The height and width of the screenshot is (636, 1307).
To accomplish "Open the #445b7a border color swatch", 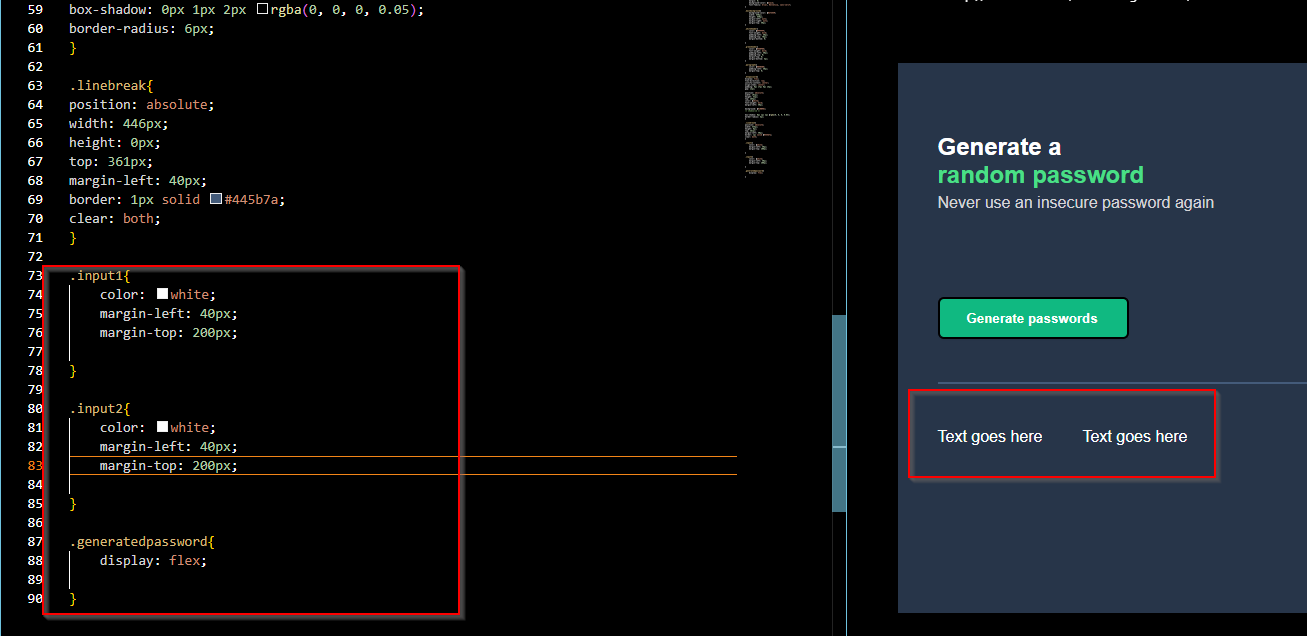I will pyautogui.click(x=216, y=200).
